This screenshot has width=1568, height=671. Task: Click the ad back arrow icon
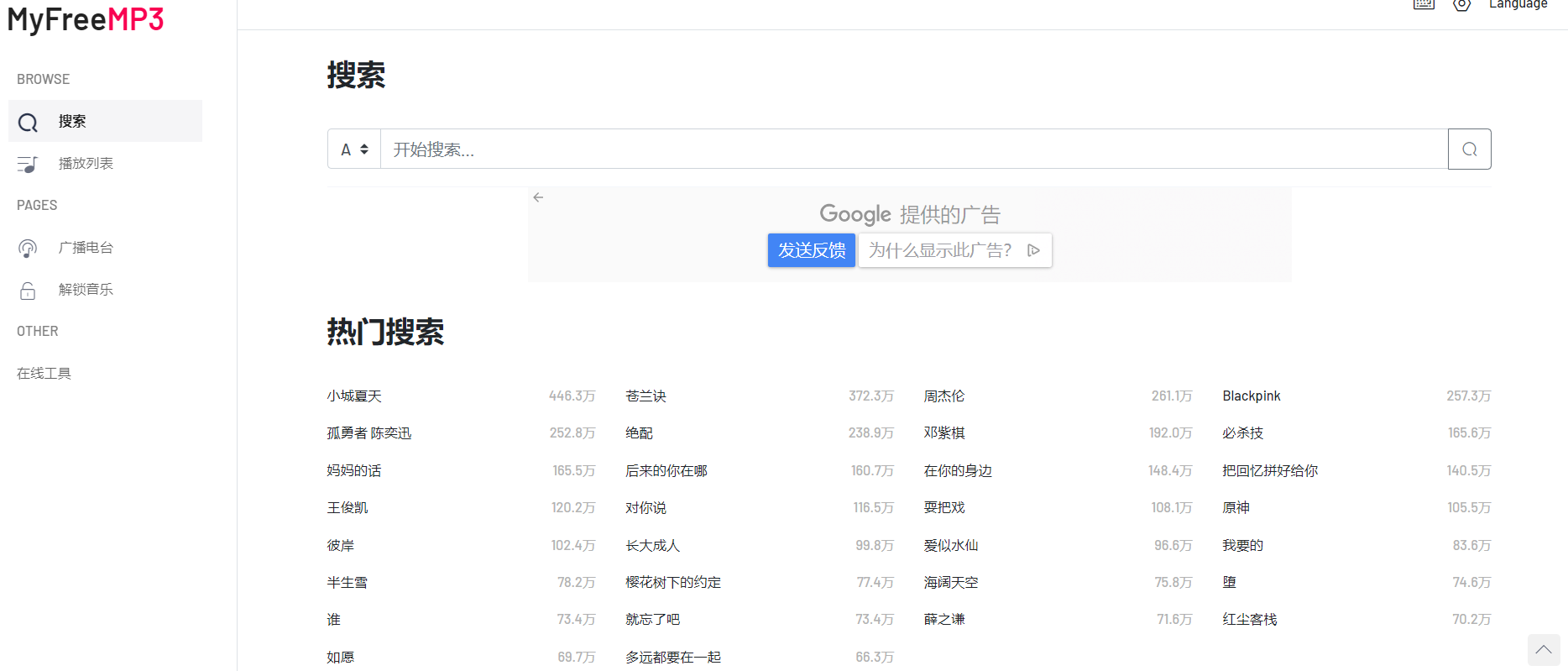click(538, 197)
